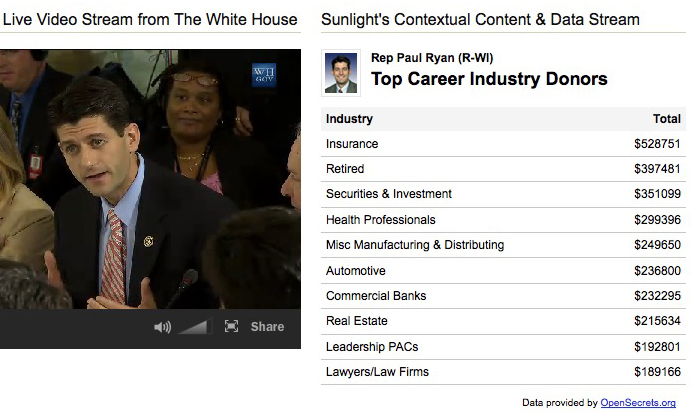Select the Leadership PACs row
The image size is (692, 412).
(503, 347)
